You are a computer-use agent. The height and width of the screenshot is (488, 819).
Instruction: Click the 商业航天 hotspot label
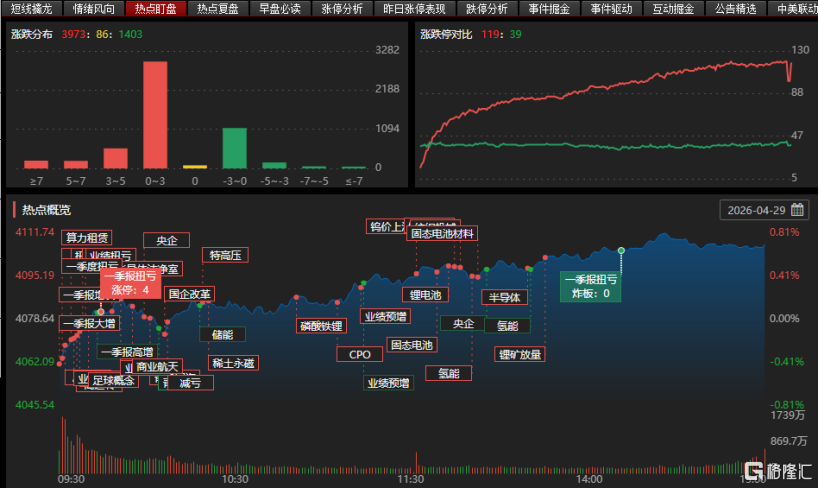(157, 367)
